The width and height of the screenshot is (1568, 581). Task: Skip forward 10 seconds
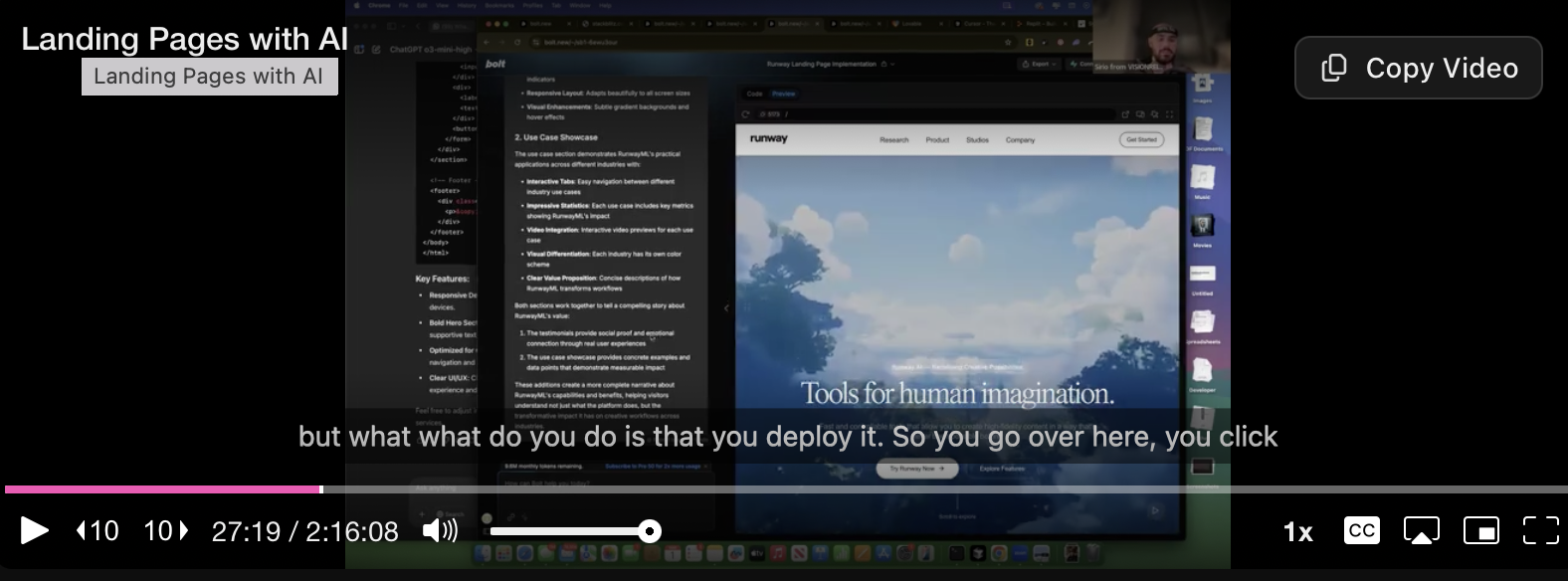(165, 530)
